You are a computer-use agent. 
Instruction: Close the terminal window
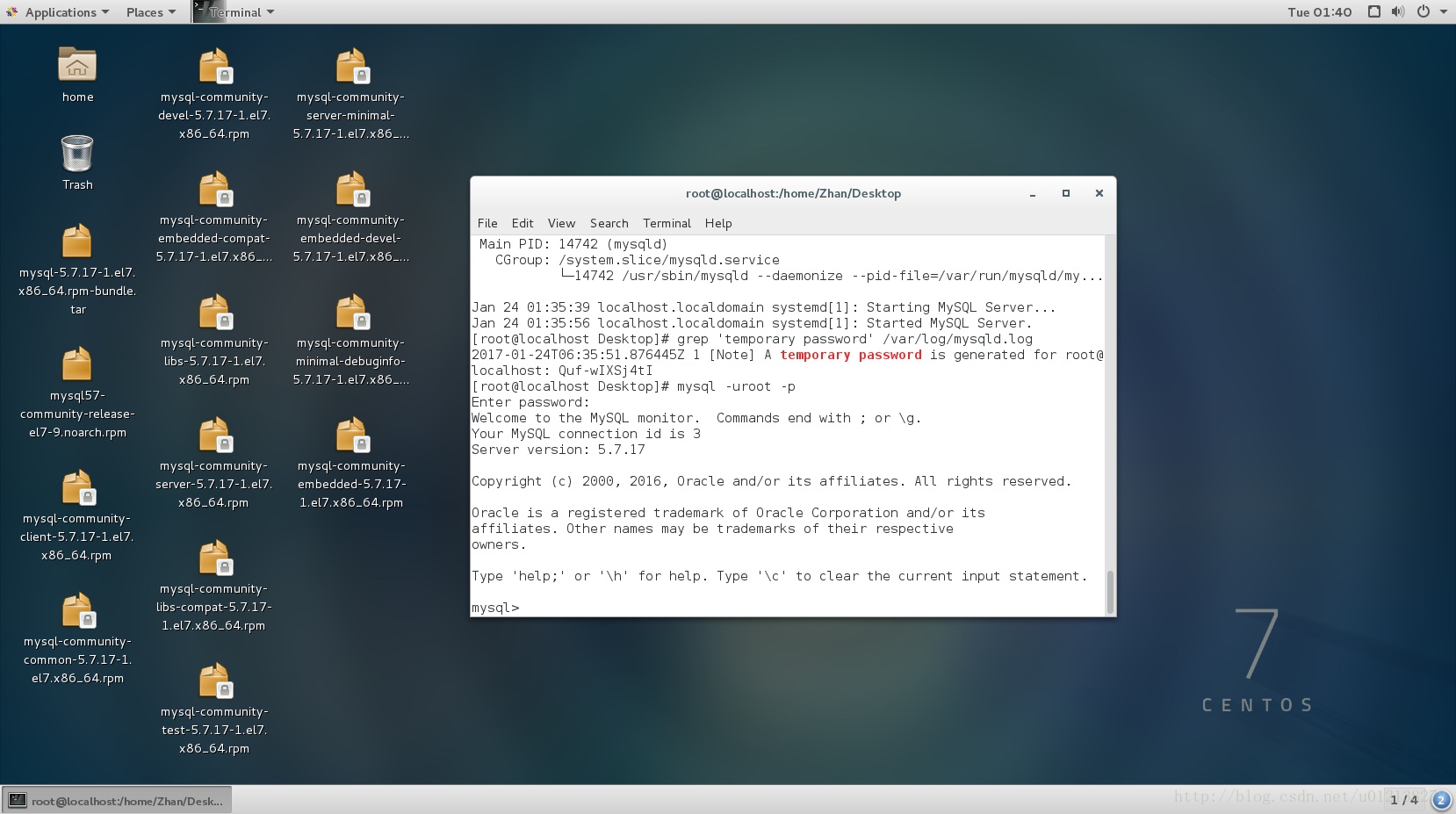pos(1099,193)
